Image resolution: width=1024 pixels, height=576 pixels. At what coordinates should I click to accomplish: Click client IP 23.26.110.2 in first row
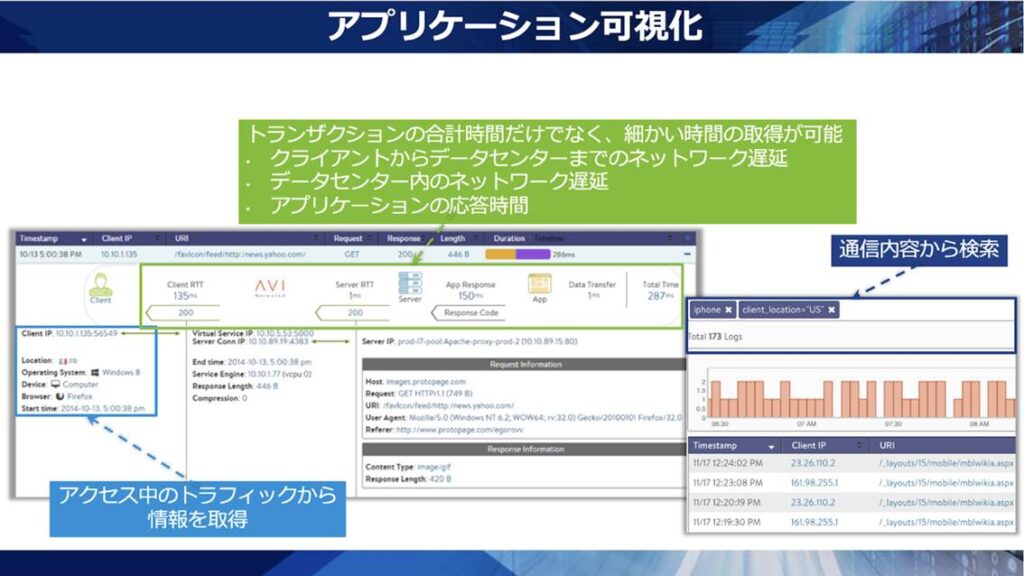(x=813, y=464)
